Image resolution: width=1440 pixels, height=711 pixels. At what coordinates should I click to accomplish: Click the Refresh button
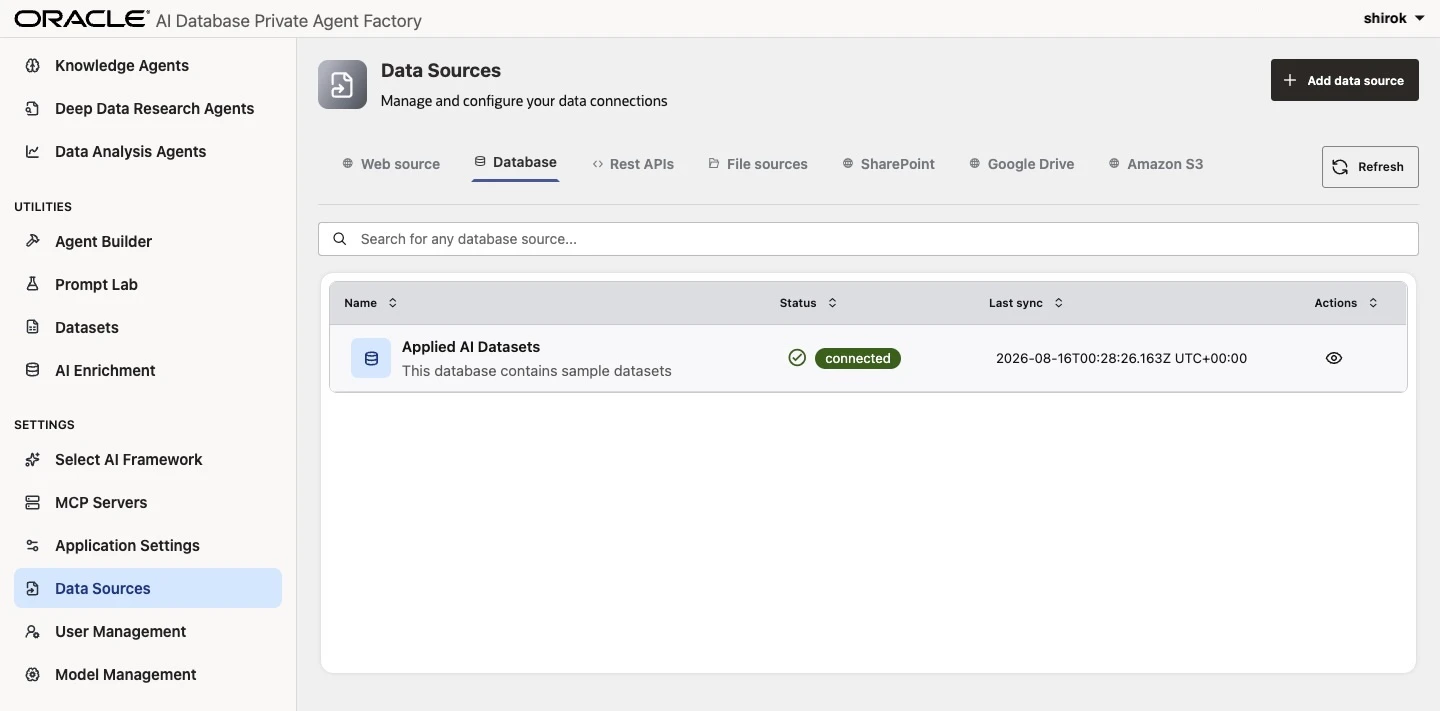1370,167
